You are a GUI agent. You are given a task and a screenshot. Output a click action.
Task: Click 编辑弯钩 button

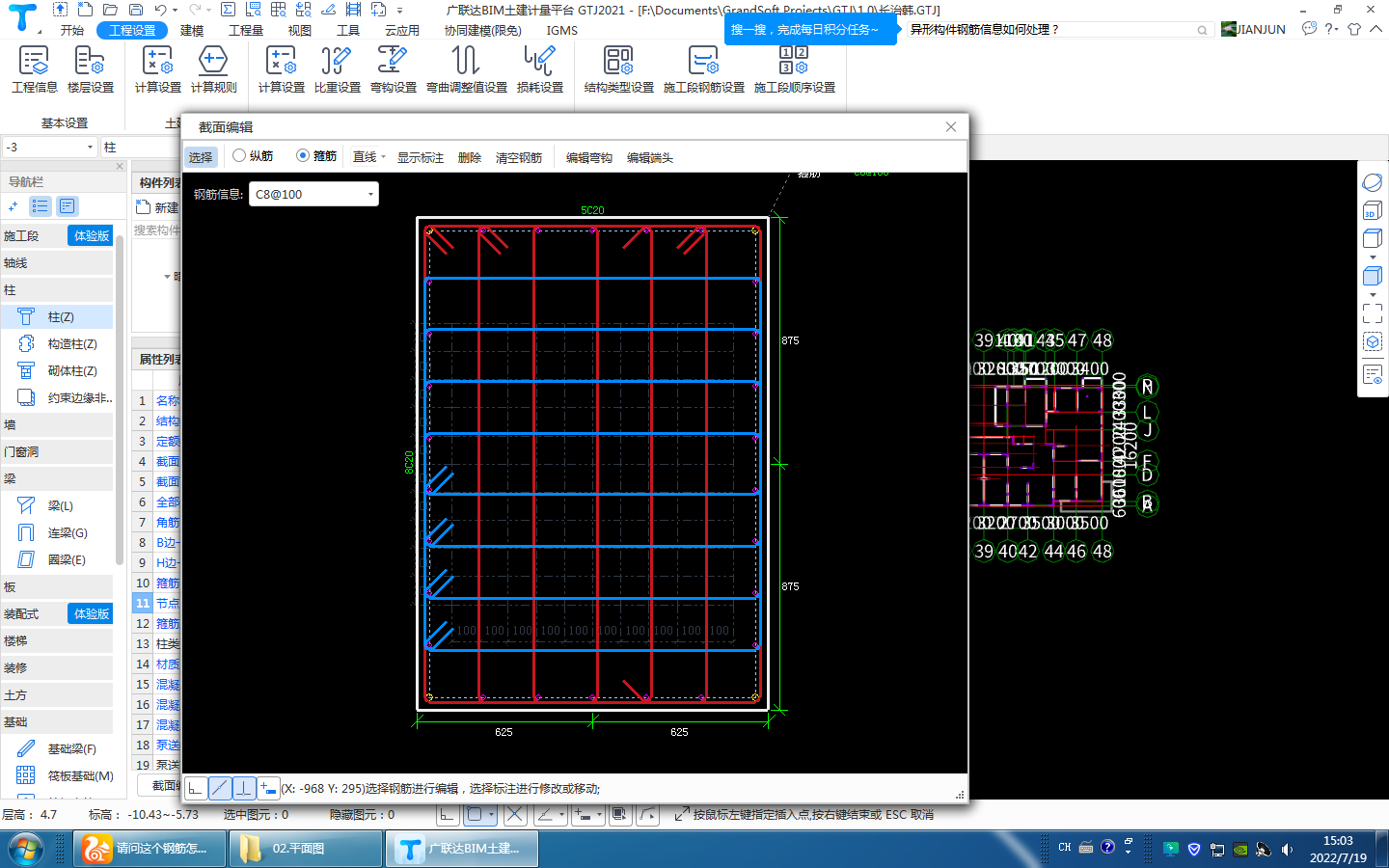589,157
